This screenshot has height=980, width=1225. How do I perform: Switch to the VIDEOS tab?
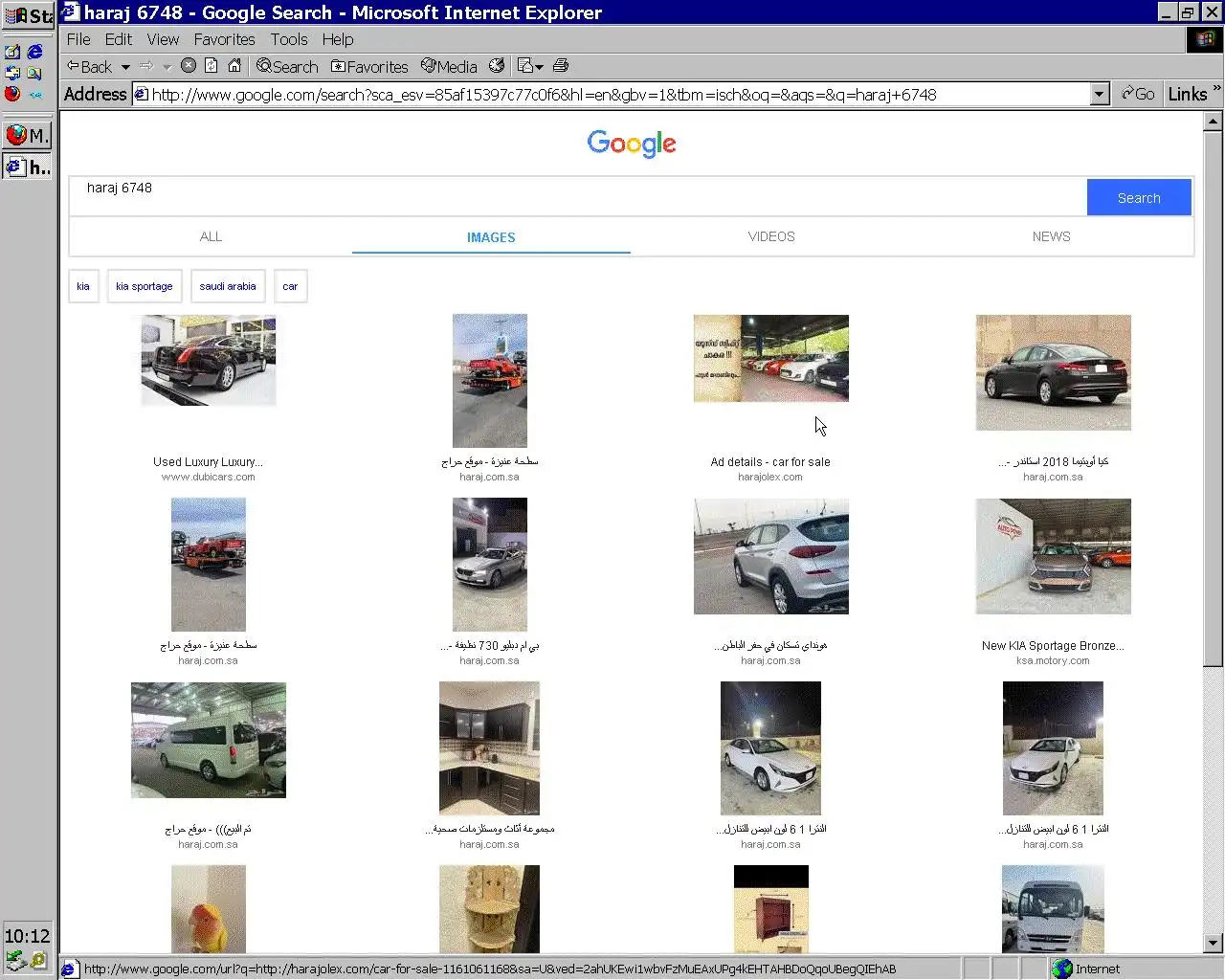coord(771,236)
